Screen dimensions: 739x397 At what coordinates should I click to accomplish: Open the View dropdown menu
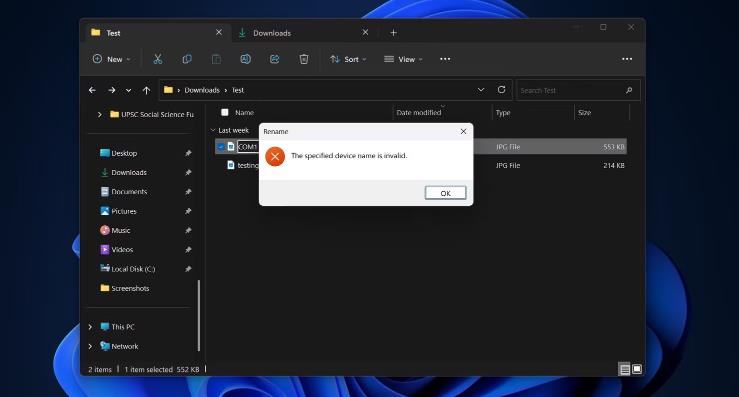coord(403,59)
